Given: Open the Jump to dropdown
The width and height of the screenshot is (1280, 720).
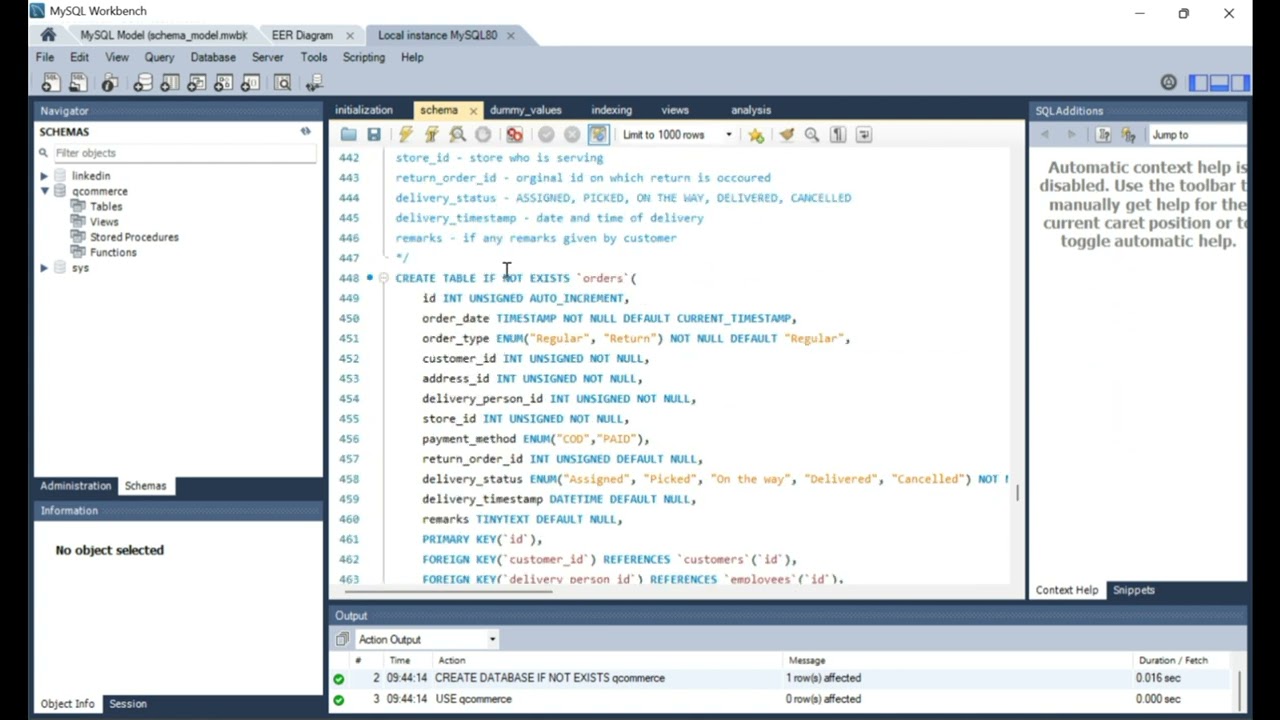Looking at the screenshot, I should pos(1198,135).
